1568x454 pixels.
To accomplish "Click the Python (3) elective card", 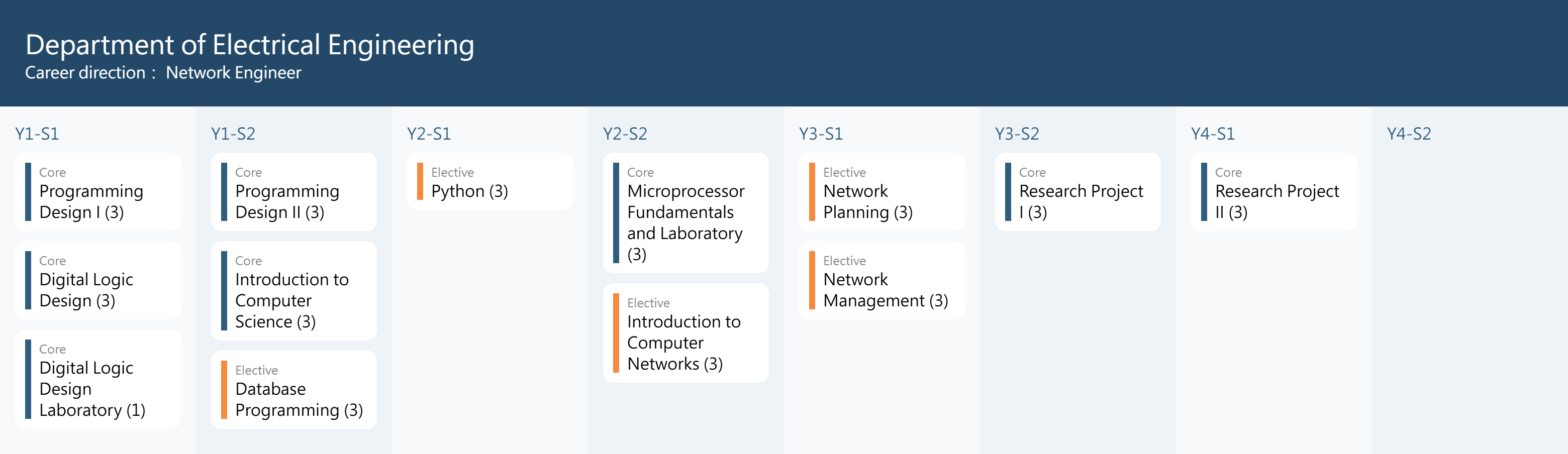I will (489, 182).
